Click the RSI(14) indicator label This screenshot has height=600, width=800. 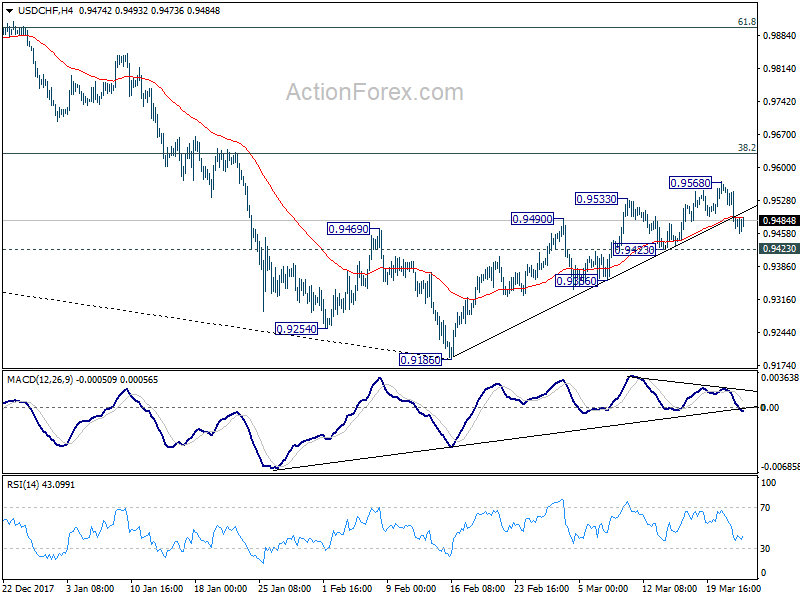pos(23,484)
